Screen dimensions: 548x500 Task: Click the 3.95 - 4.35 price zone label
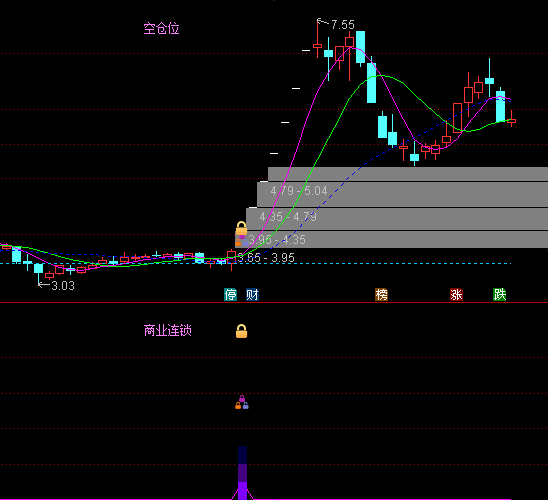click(277, 240)
